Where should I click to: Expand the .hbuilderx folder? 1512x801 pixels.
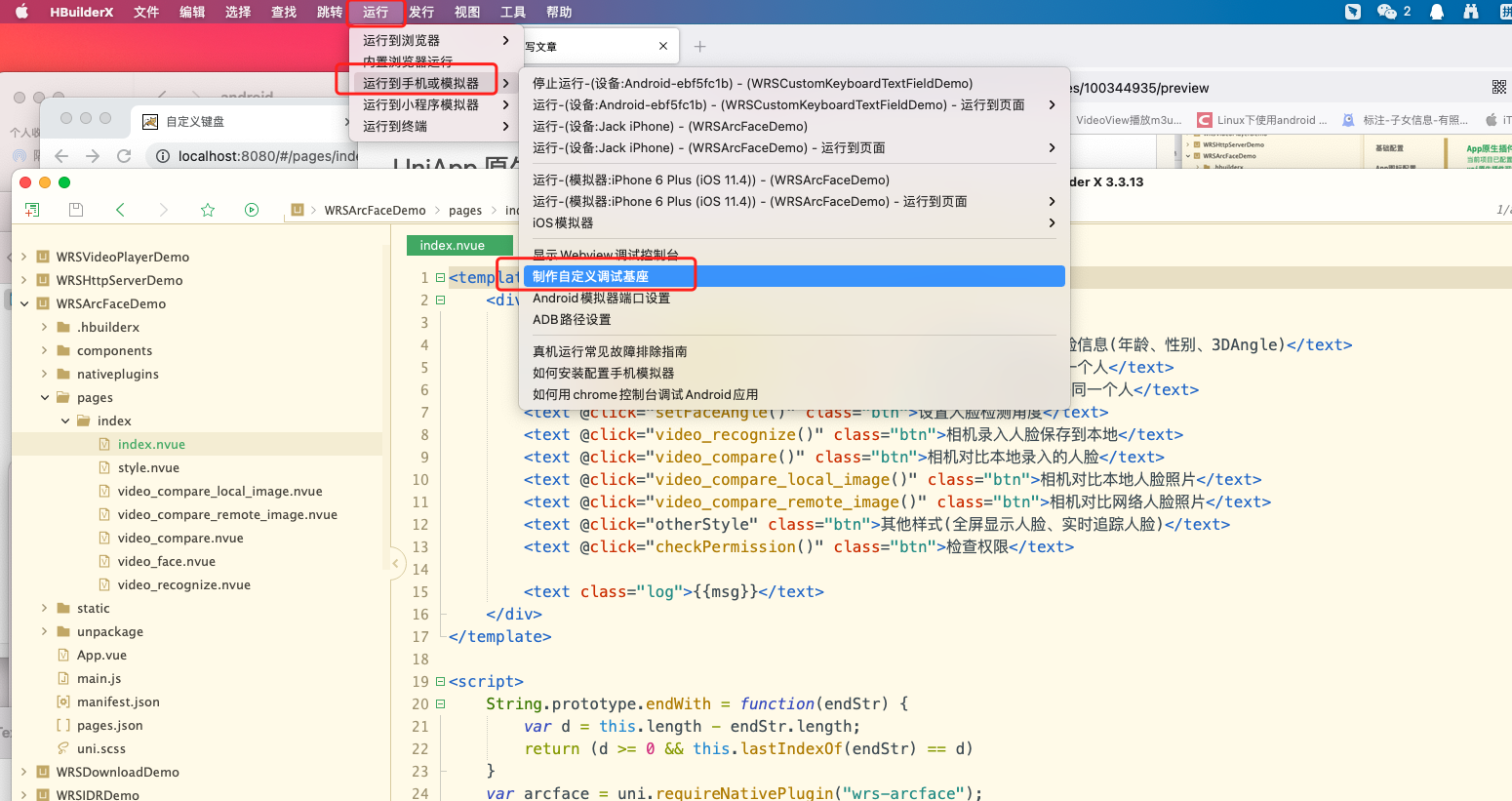click(x=44, y=327)
